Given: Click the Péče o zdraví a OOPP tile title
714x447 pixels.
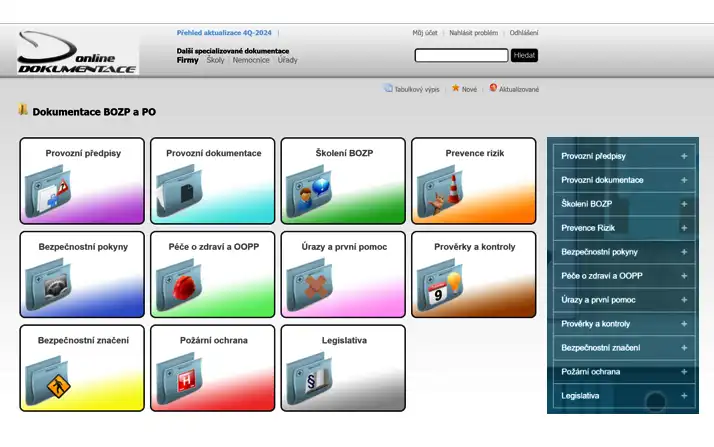Looking at the screenshot, I should click(214, 247).
